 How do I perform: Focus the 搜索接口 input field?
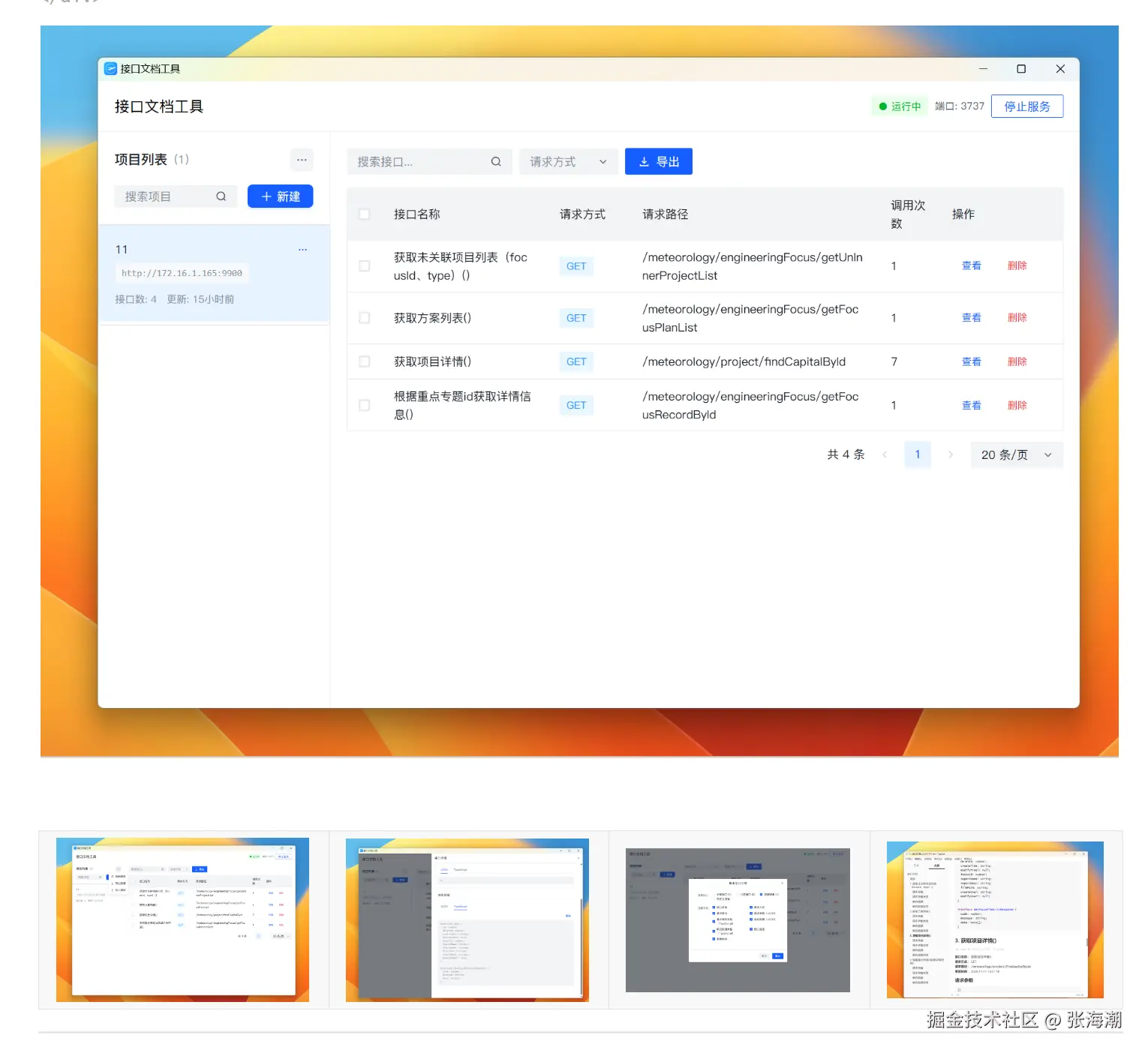click(429, 162)
